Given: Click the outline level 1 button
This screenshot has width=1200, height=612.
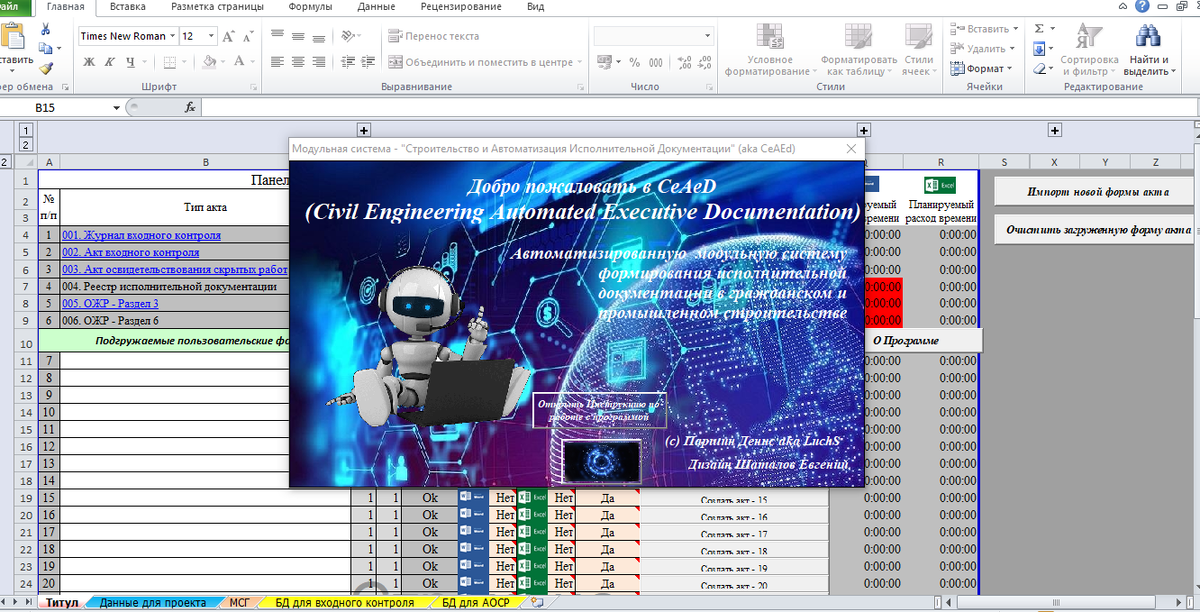Looking at the screenshot, I should (26, 129).
